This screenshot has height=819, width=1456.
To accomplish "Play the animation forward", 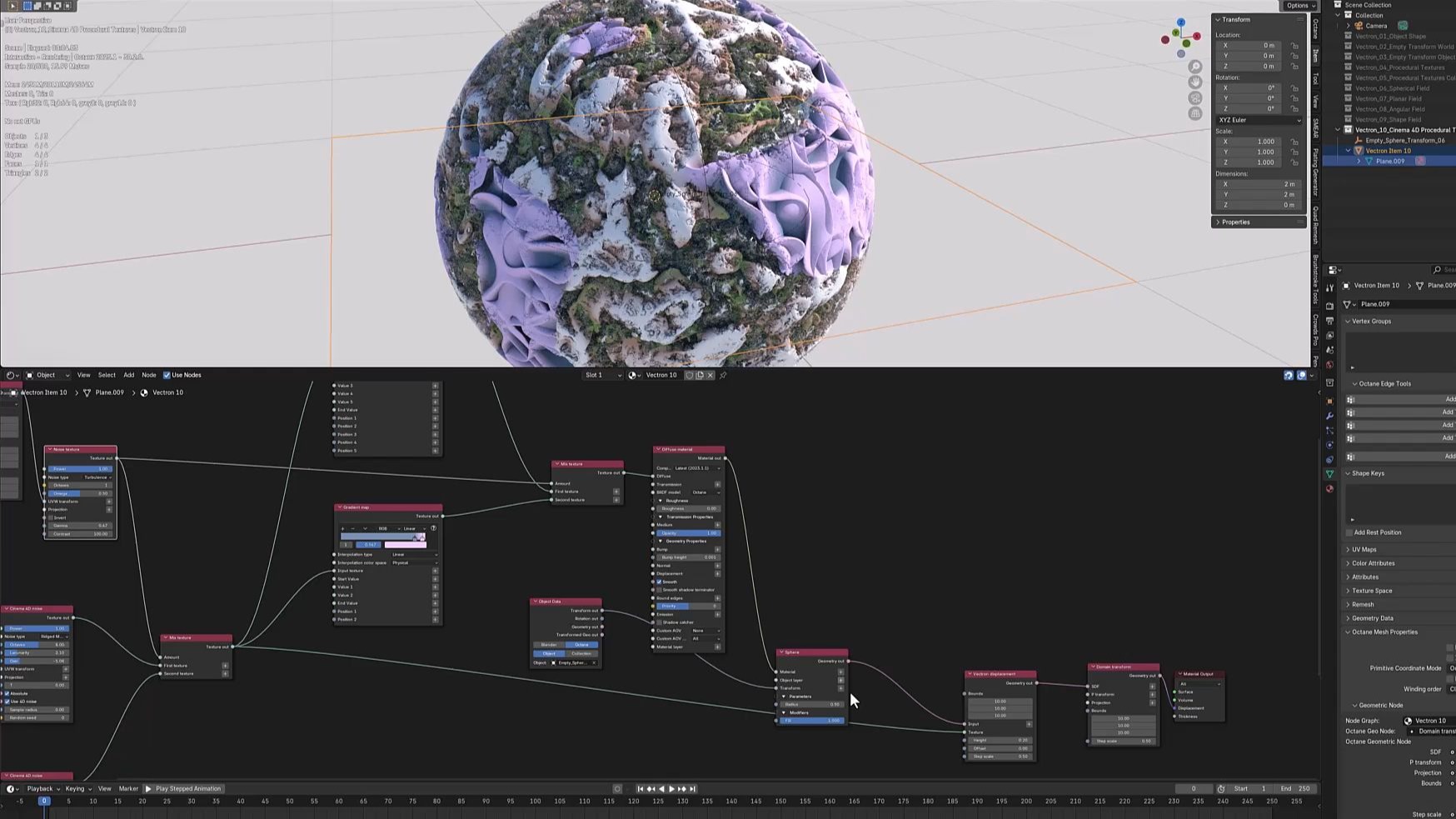I will click(671, 789).
